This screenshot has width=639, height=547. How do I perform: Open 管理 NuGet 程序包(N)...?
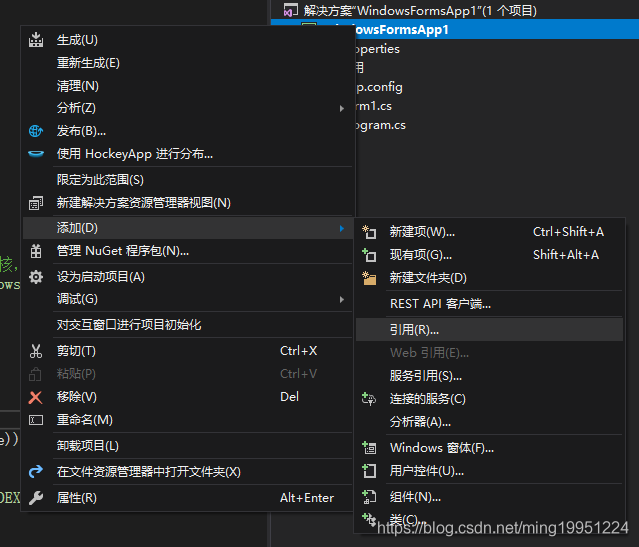click(187, 251)
